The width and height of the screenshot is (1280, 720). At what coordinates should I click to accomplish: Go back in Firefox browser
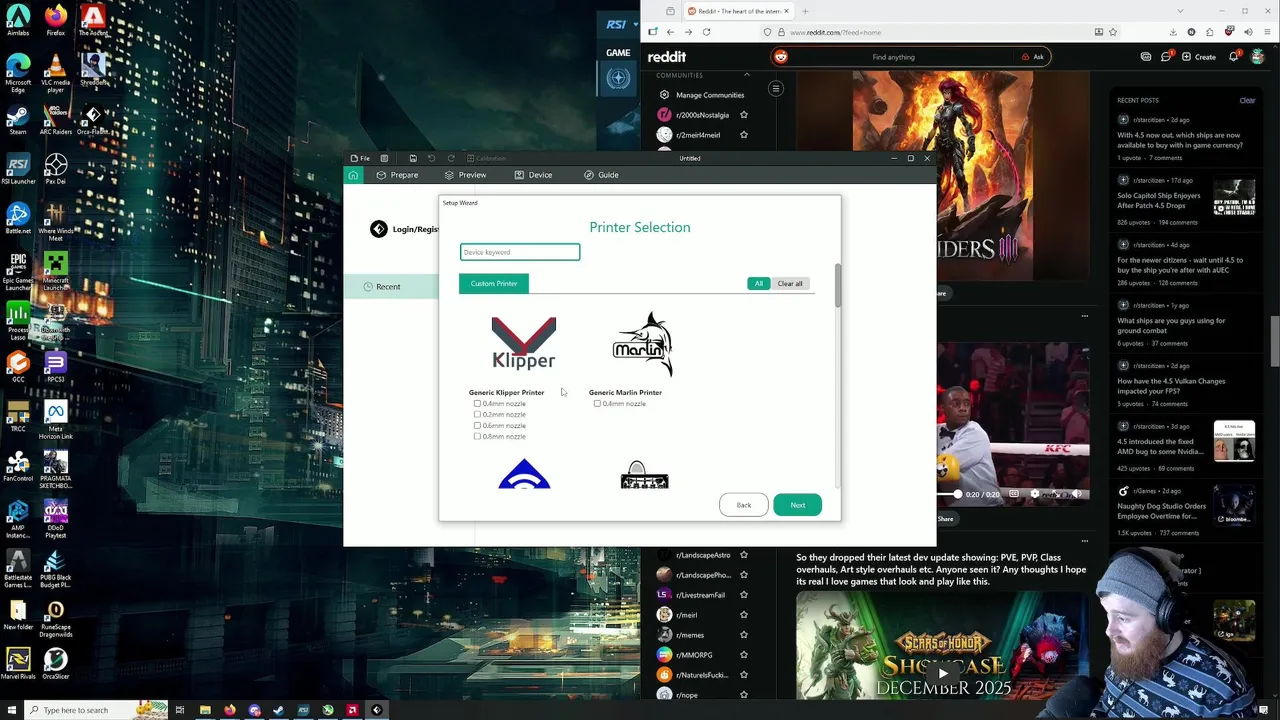[670, 32]
